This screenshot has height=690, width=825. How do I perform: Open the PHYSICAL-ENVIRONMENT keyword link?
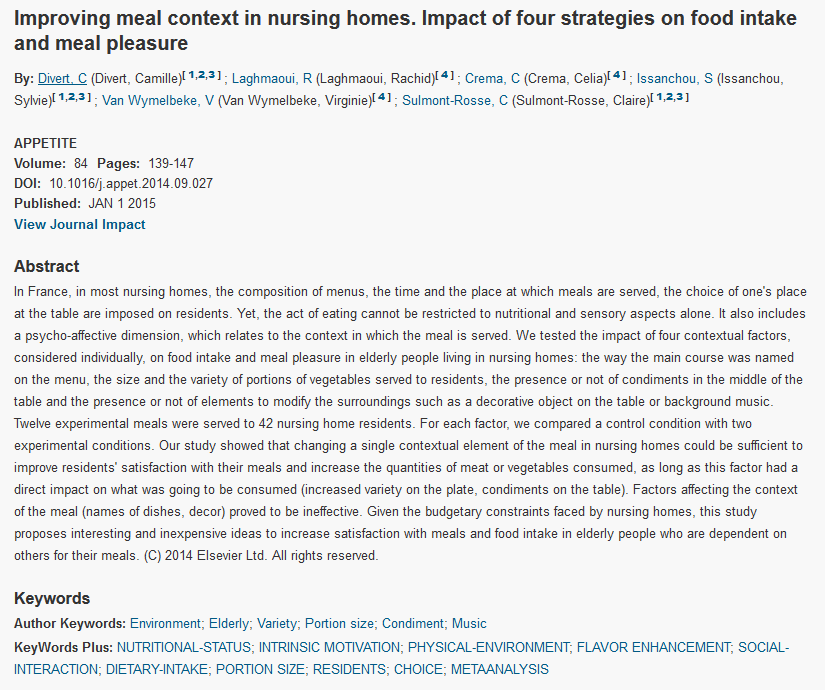coord(489,647)
